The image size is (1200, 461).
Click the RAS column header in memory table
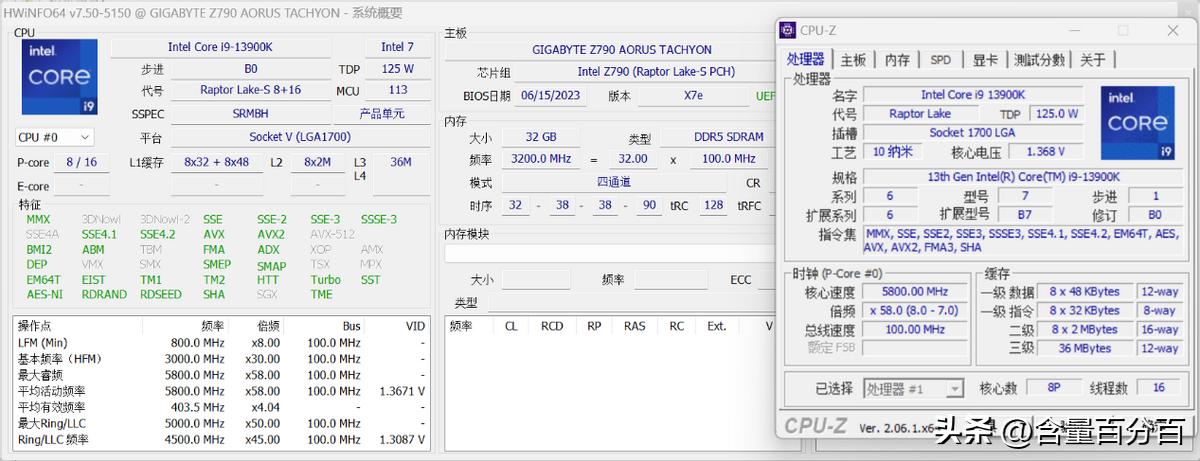(634, 326)
